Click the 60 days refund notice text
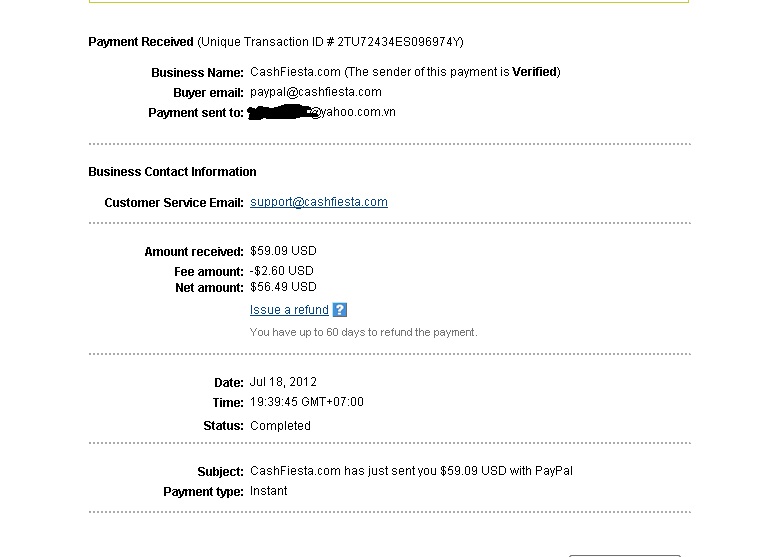The image size is (758, 557). (363, 332)
